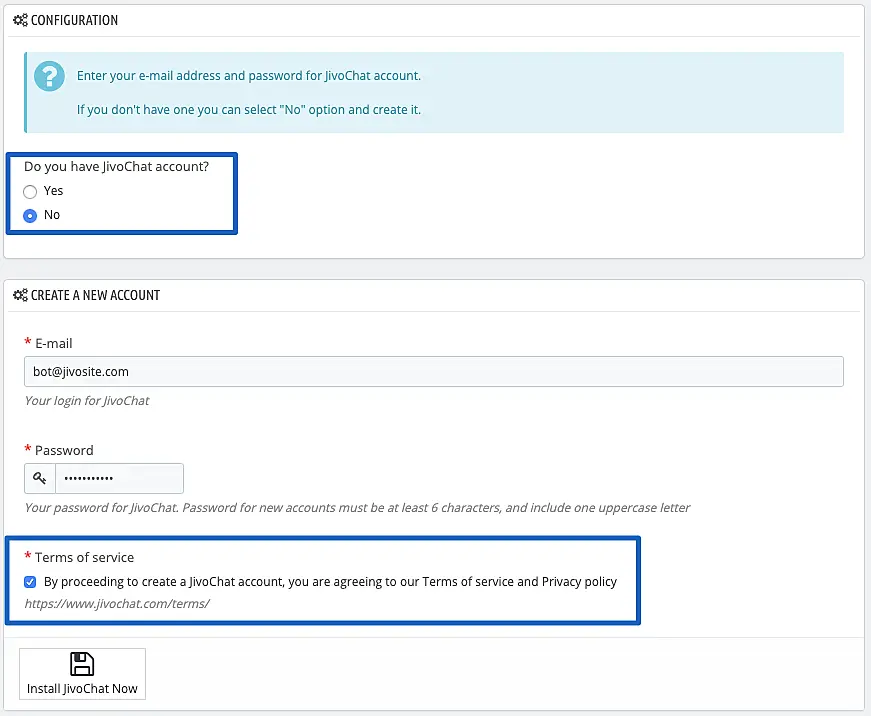This screenshot has width=871, height=716.
Task: Click the key icon beside the password field
Action: (x=40, y=478)
